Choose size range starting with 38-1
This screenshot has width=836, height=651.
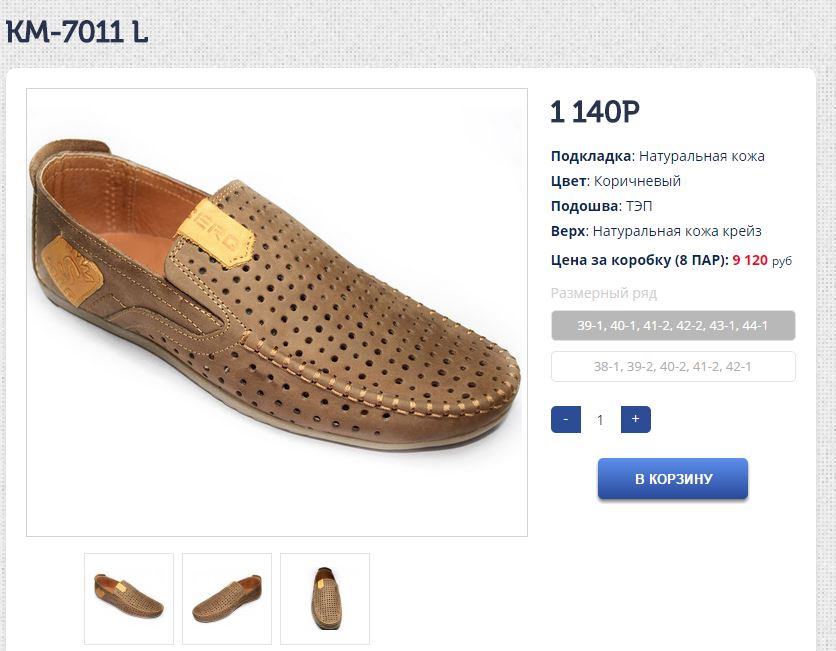click(x=673, y=366)
